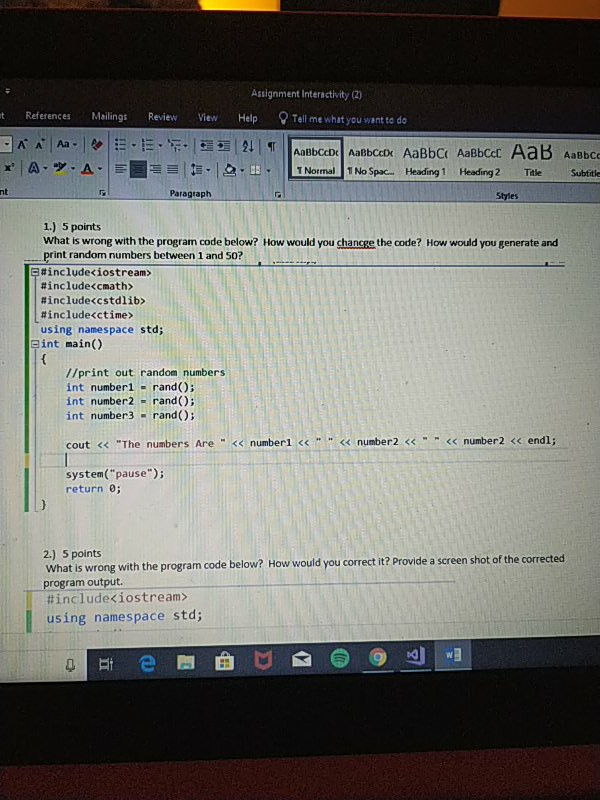This screenshot has height=800, width=600.
Task: Open the shading color dropdown arrow
Action: (x=242, y=170)
